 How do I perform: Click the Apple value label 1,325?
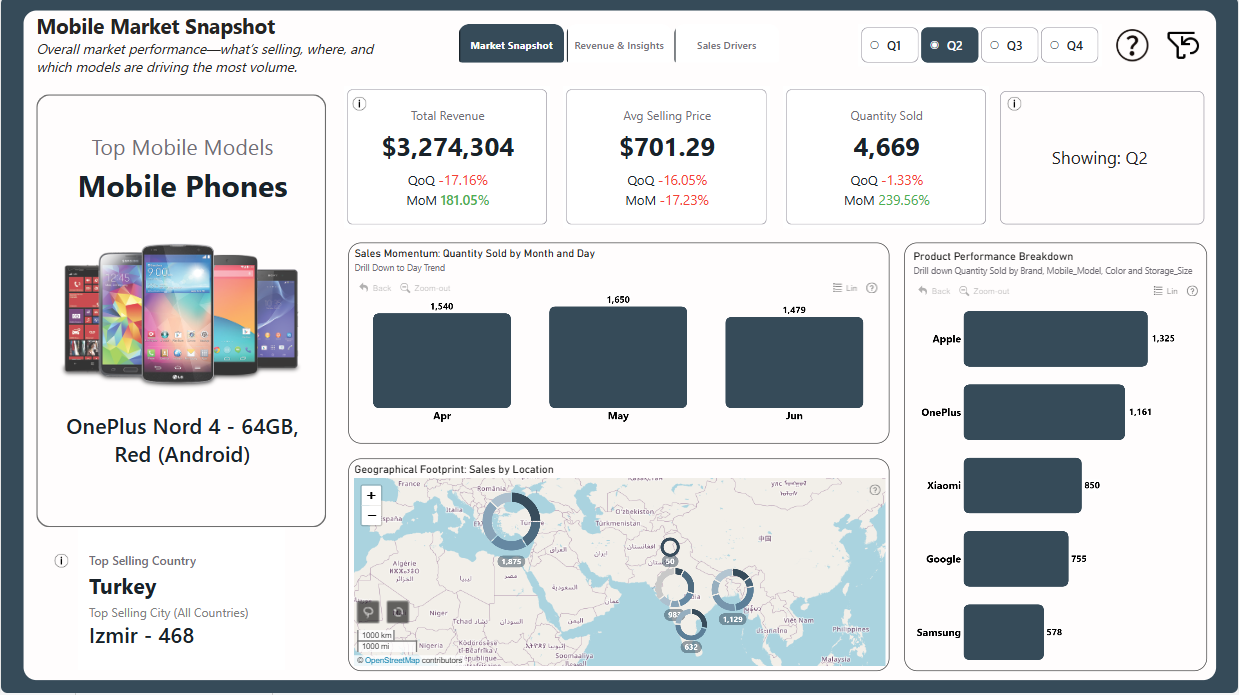tap(1163, 339)
